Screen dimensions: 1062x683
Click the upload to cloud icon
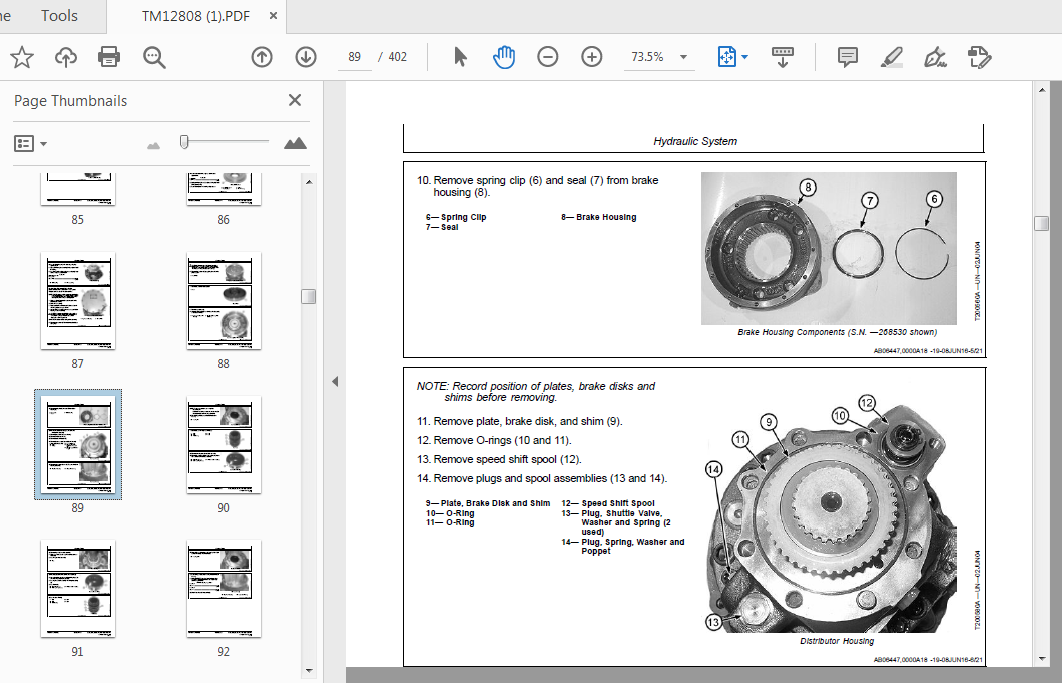point(66,57)
